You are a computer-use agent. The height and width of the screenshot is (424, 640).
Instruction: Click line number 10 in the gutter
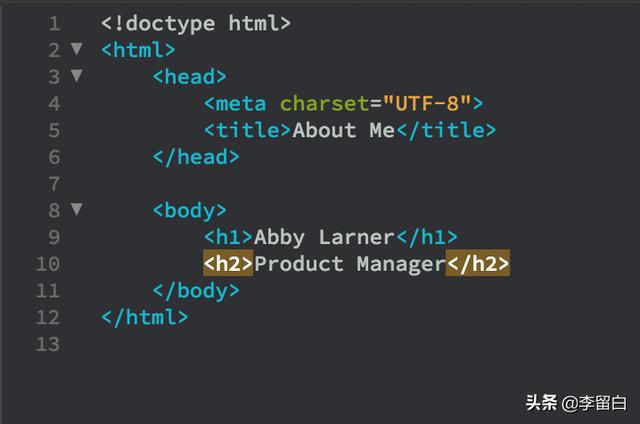click(47, 264)
